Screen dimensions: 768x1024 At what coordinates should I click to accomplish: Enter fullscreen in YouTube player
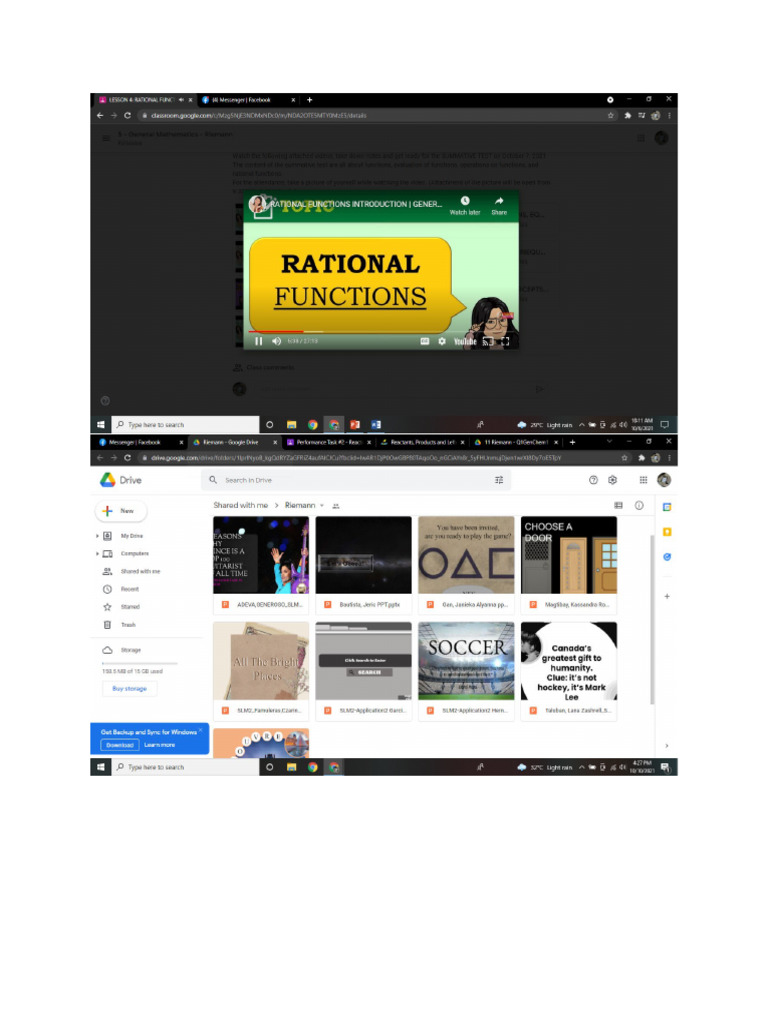point(505,341)
